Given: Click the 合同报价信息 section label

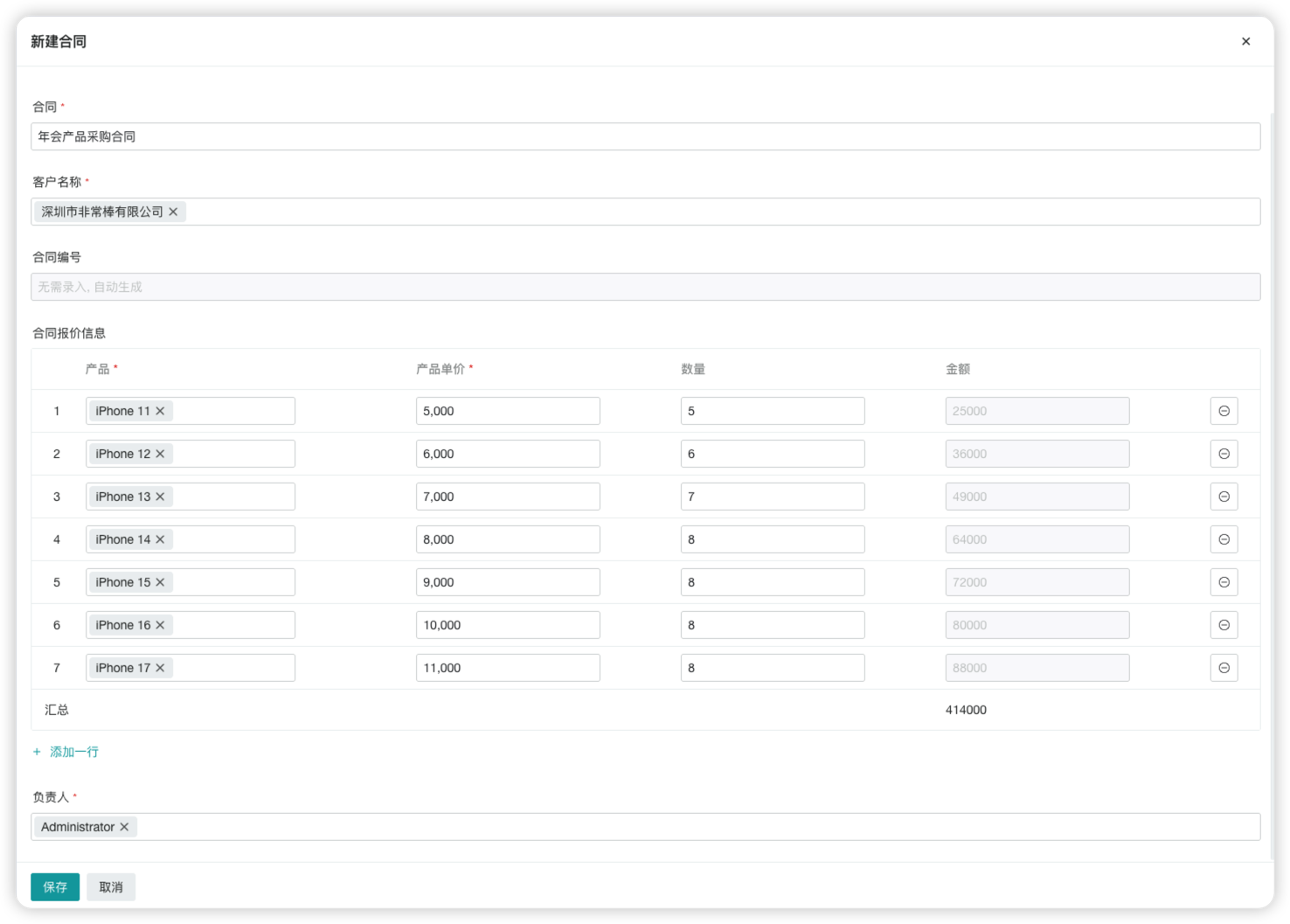Looking at the screenshot, I should click(69, 333).
